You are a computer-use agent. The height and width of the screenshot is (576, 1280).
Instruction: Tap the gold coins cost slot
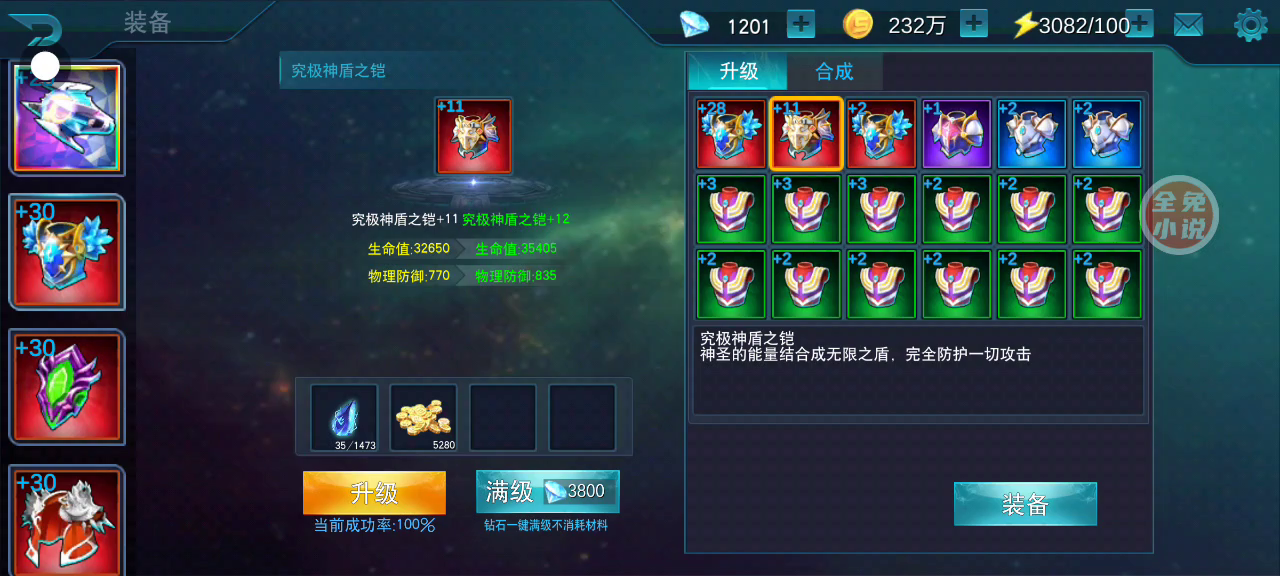(423, 418)
